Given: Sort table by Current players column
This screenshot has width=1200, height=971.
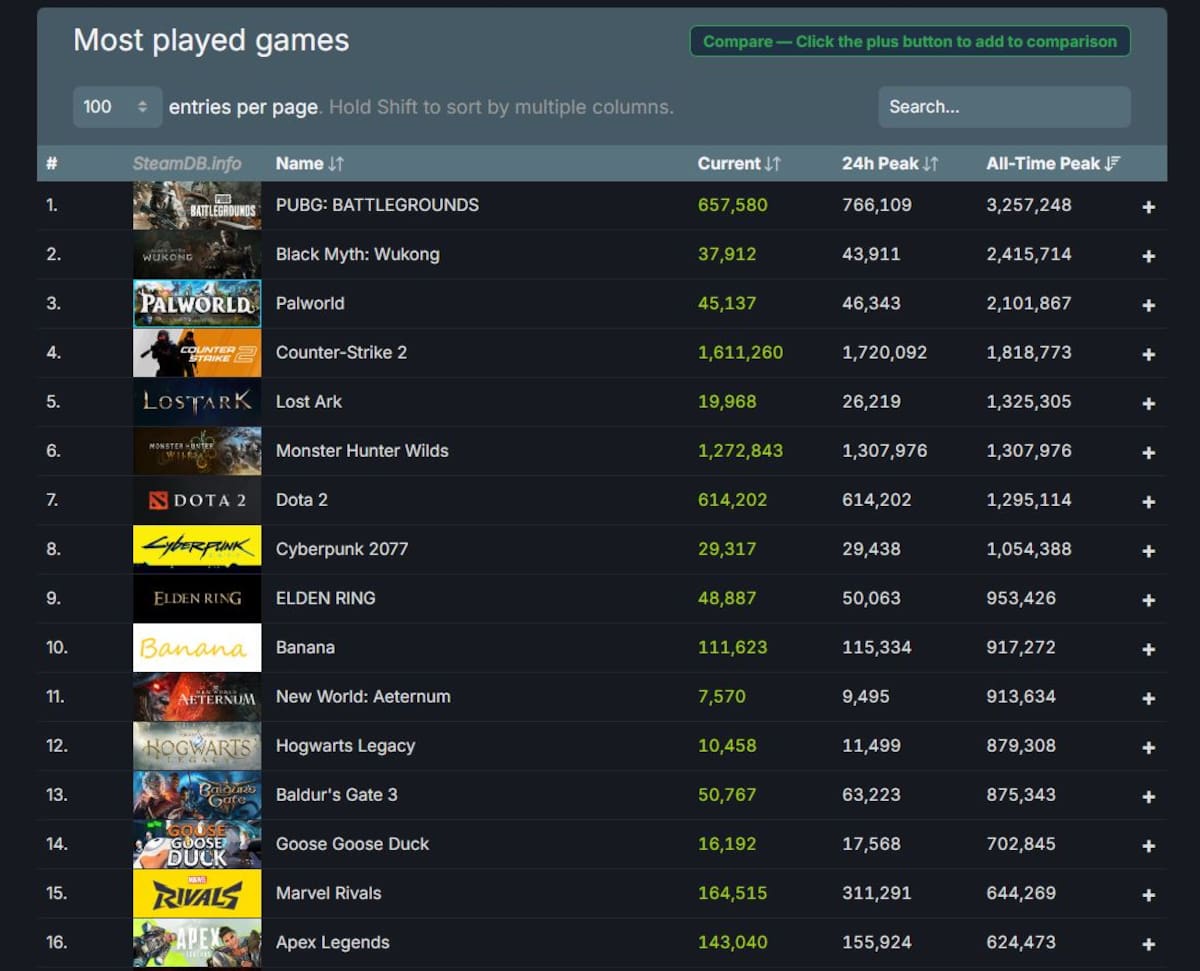Looking at the screenshot, I should tap(739, 163).
